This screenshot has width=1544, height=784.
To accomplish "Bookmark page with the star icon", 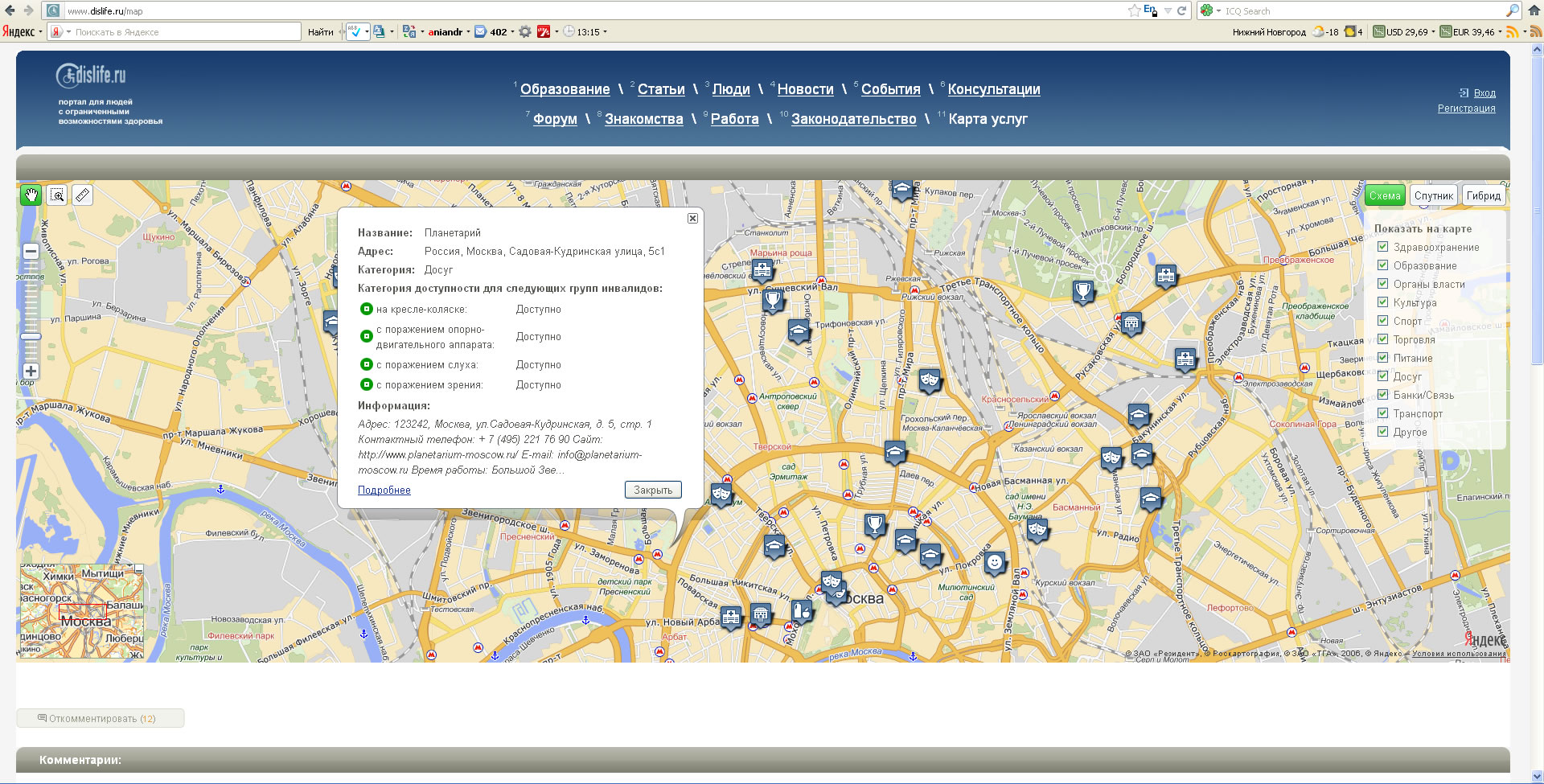I will [1134, 10].
